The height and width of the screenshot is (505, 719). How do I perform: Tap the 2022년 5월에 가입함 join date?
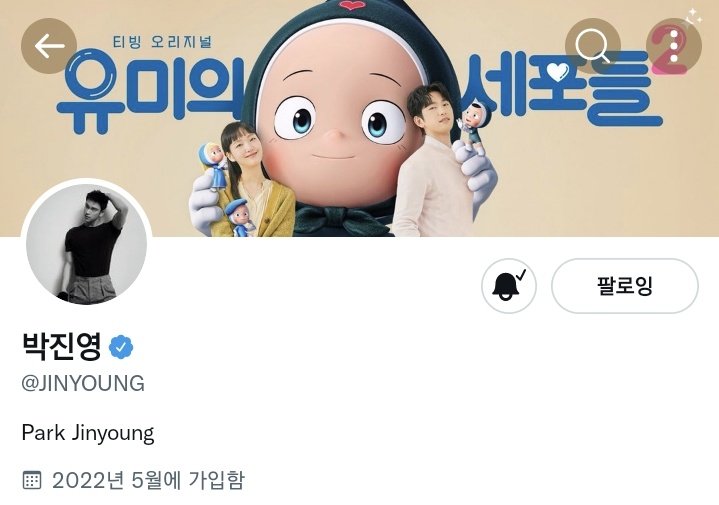pyautogui.click(x=148, y=480)
